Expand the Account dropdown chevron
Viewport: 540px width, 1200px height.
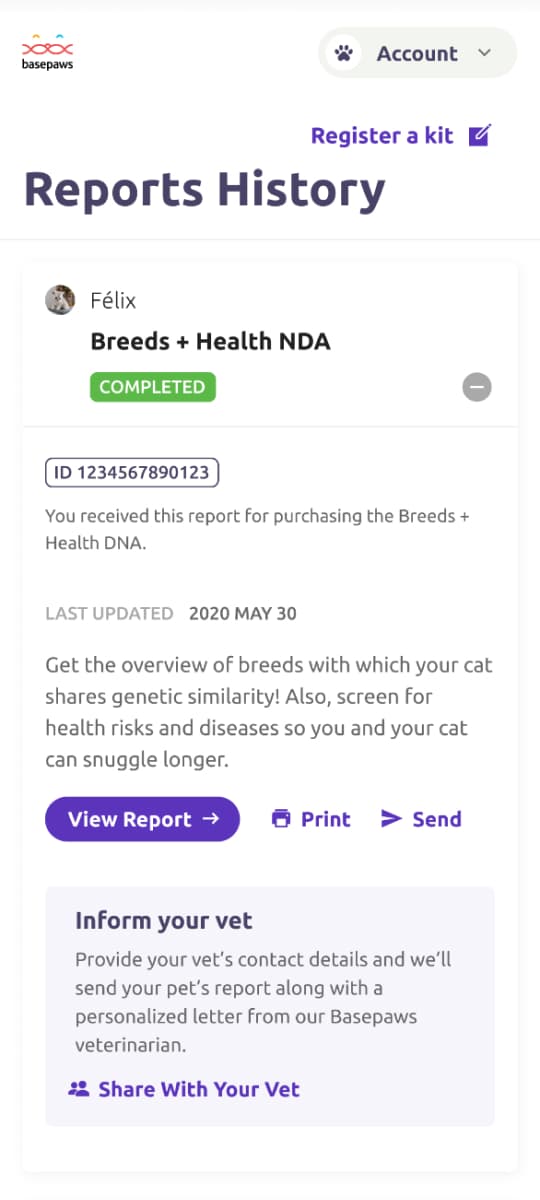coord(485,53)
